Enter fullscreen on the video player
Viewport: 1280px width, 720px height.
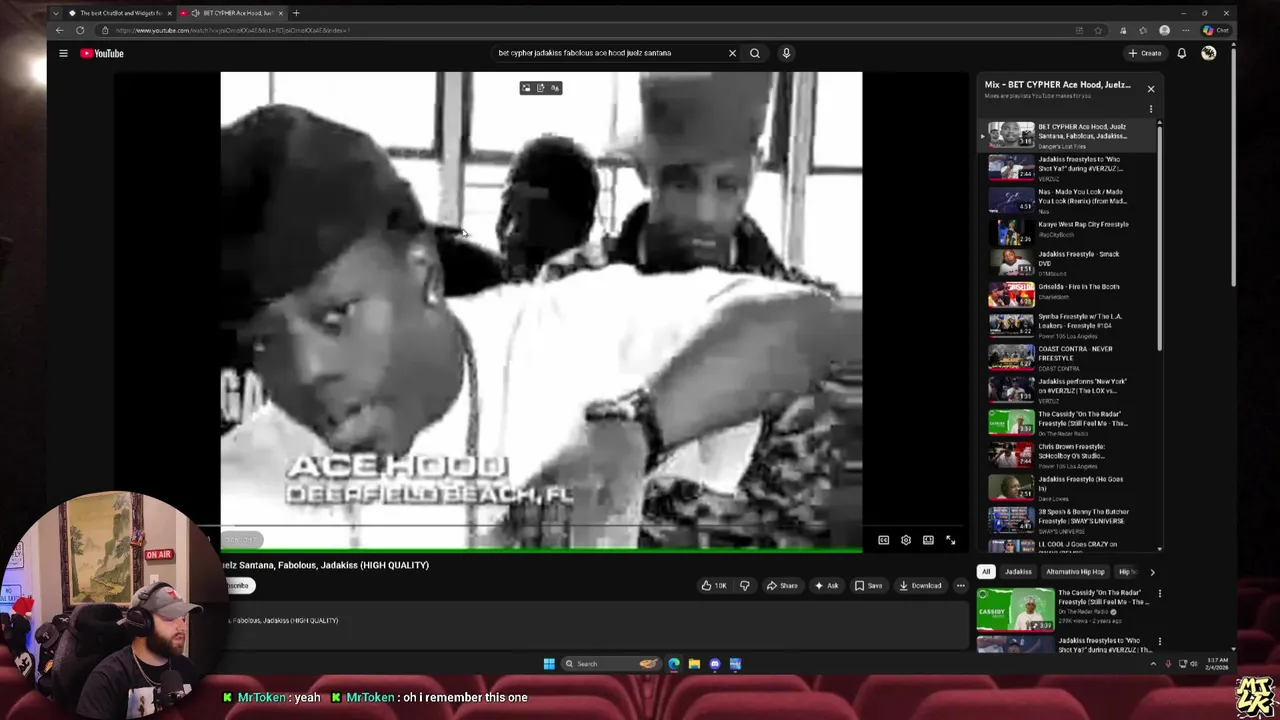click(951, 540)
